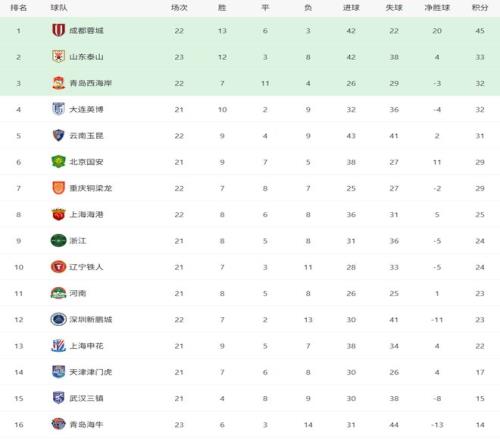This screenshot has height=440, width=500.
Task: Click the 天津津门虎 team name
Action: tap(90, 372)
